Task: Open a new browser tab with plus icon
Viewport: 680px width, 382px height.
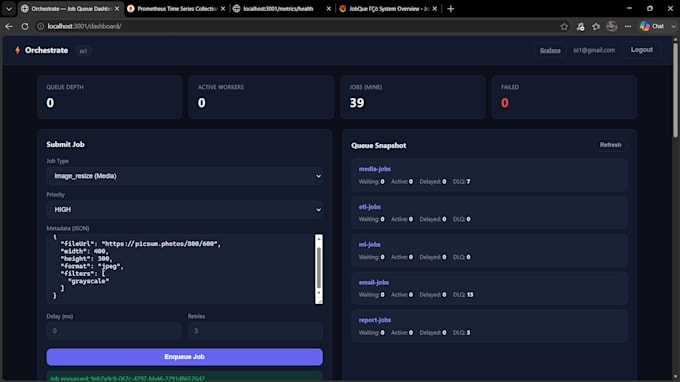Action: coord(451,9)
